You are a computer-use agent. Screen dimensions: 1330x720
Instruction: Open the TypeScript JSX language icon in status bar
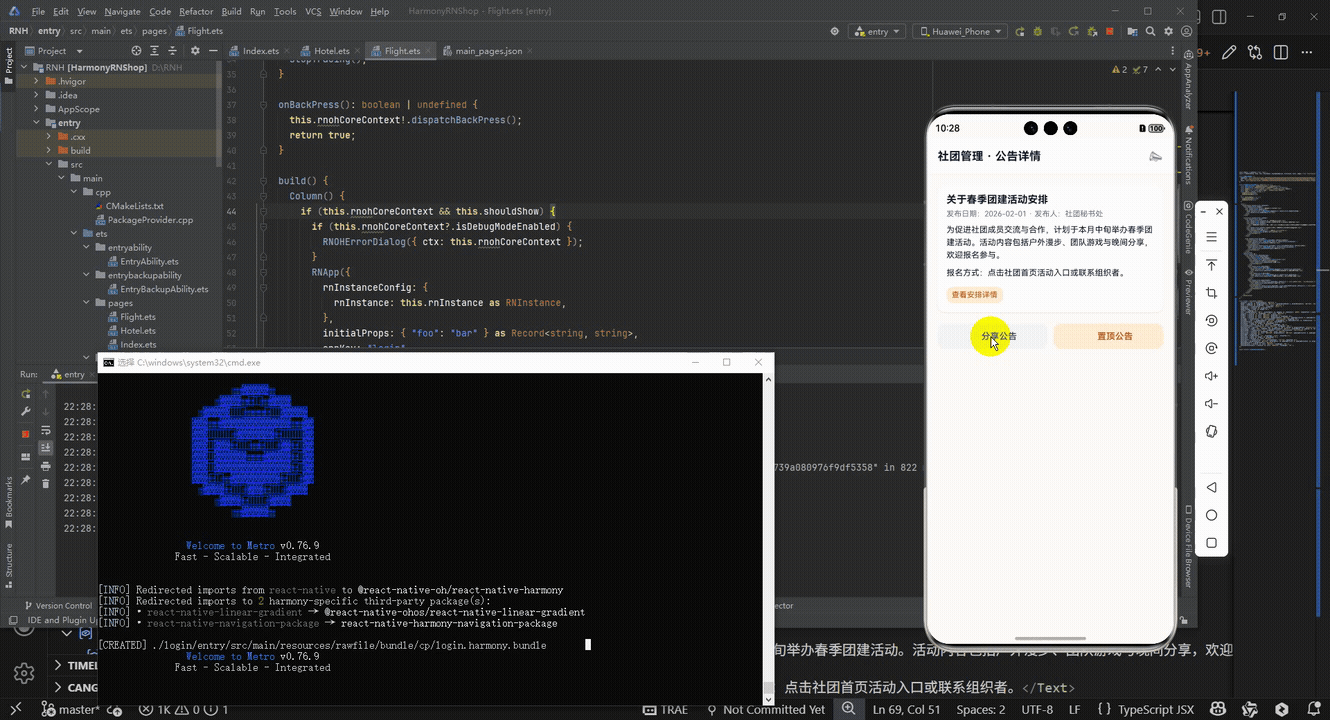(x=1147, y=709)
